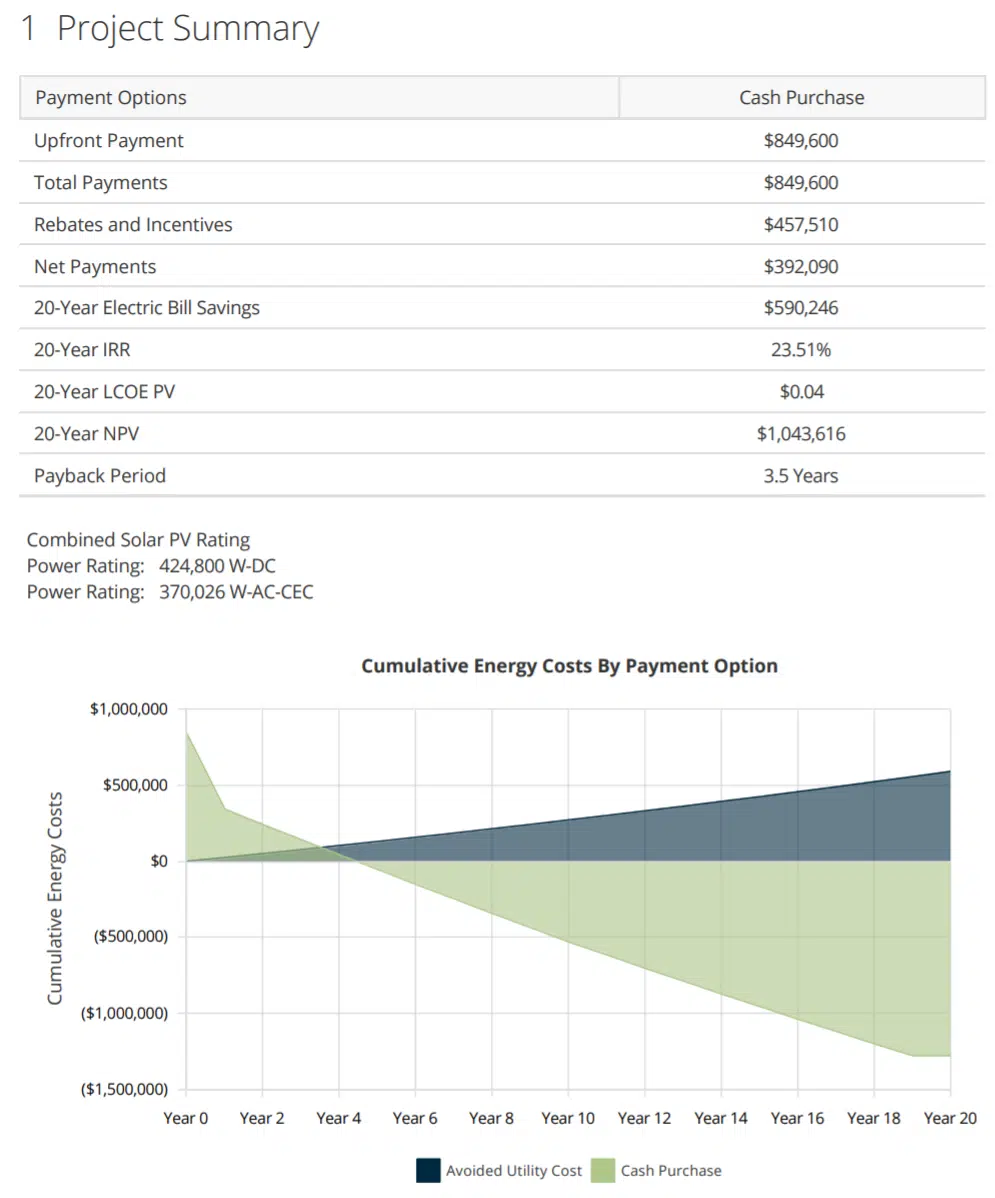Click the Year 10 x-axis label

click(568, 1118)
